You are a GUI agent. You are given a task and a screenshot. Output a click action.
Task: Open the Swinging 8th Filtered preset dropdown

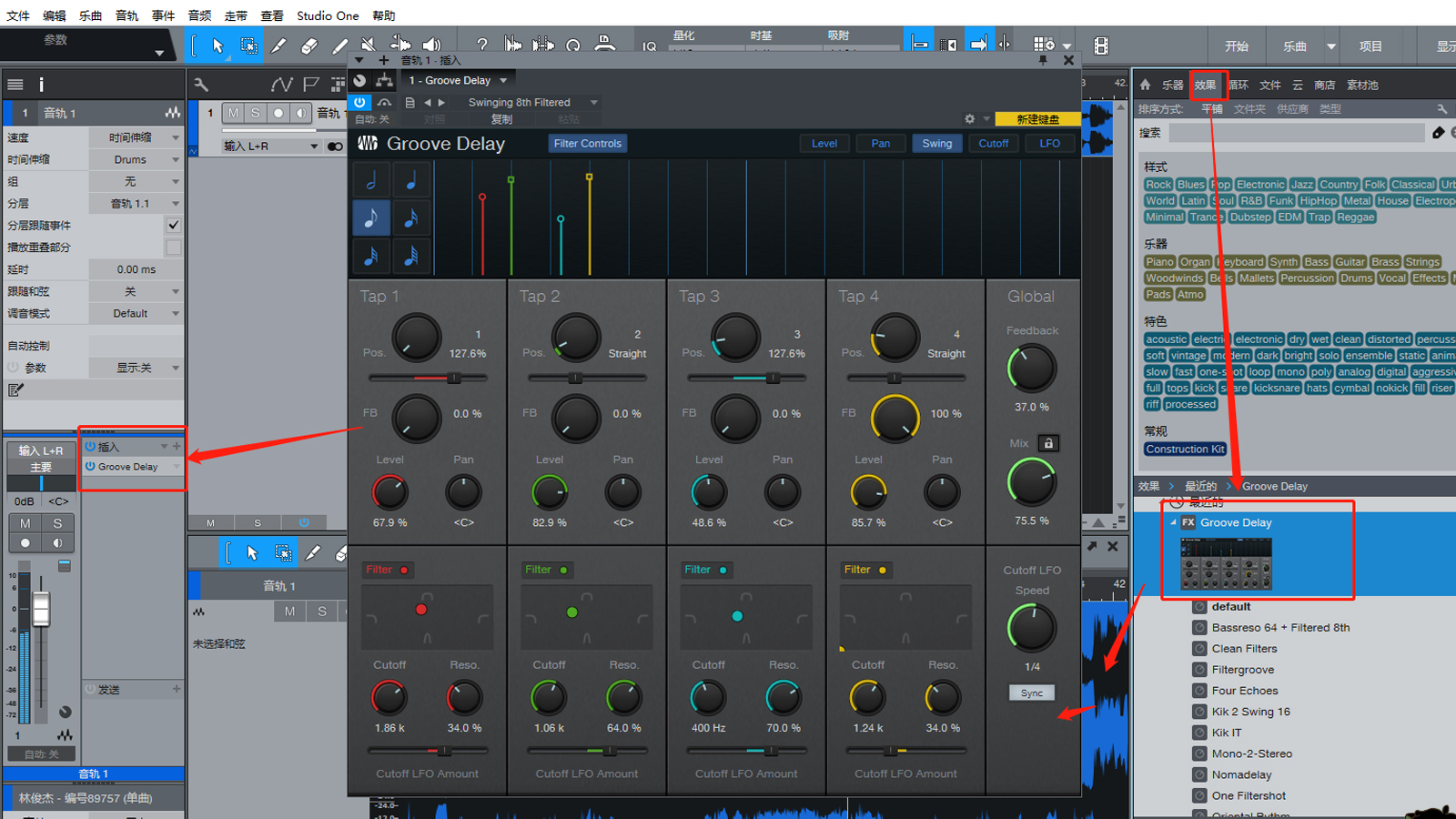click(x=593, y=103)
